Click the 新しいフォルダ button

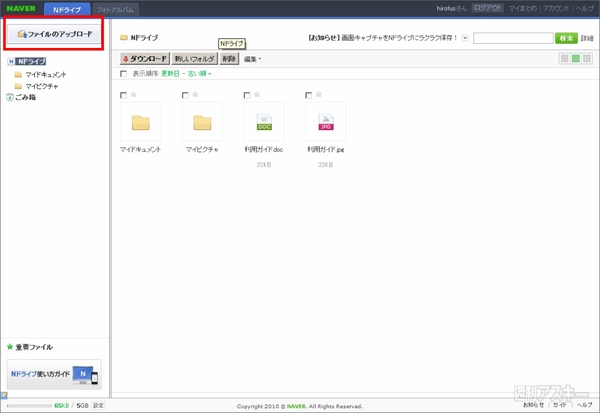pos(194,59)
